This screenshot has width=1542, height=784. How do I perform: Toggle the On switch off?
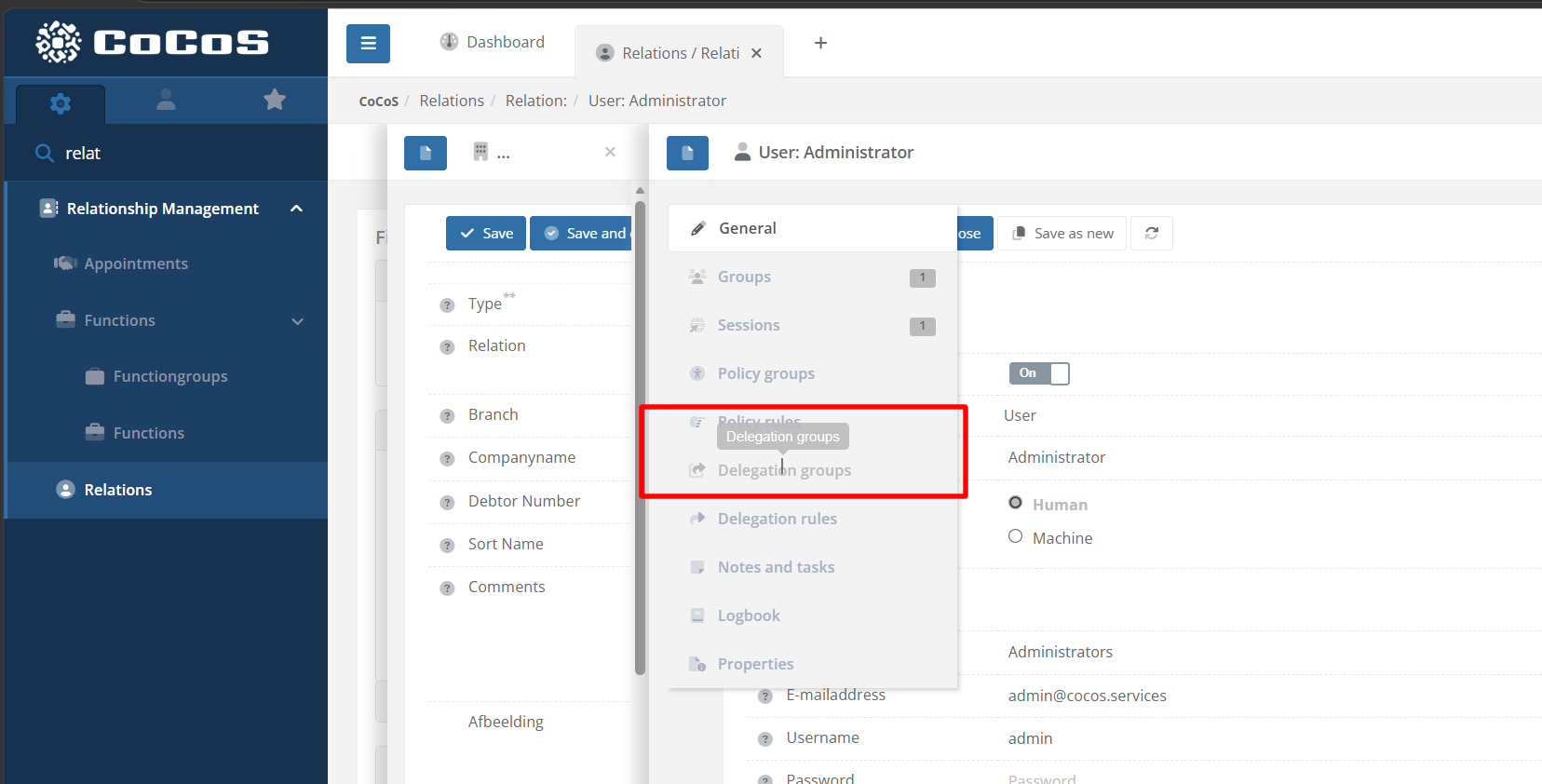pyautogui.click(x=1039, y=373)
